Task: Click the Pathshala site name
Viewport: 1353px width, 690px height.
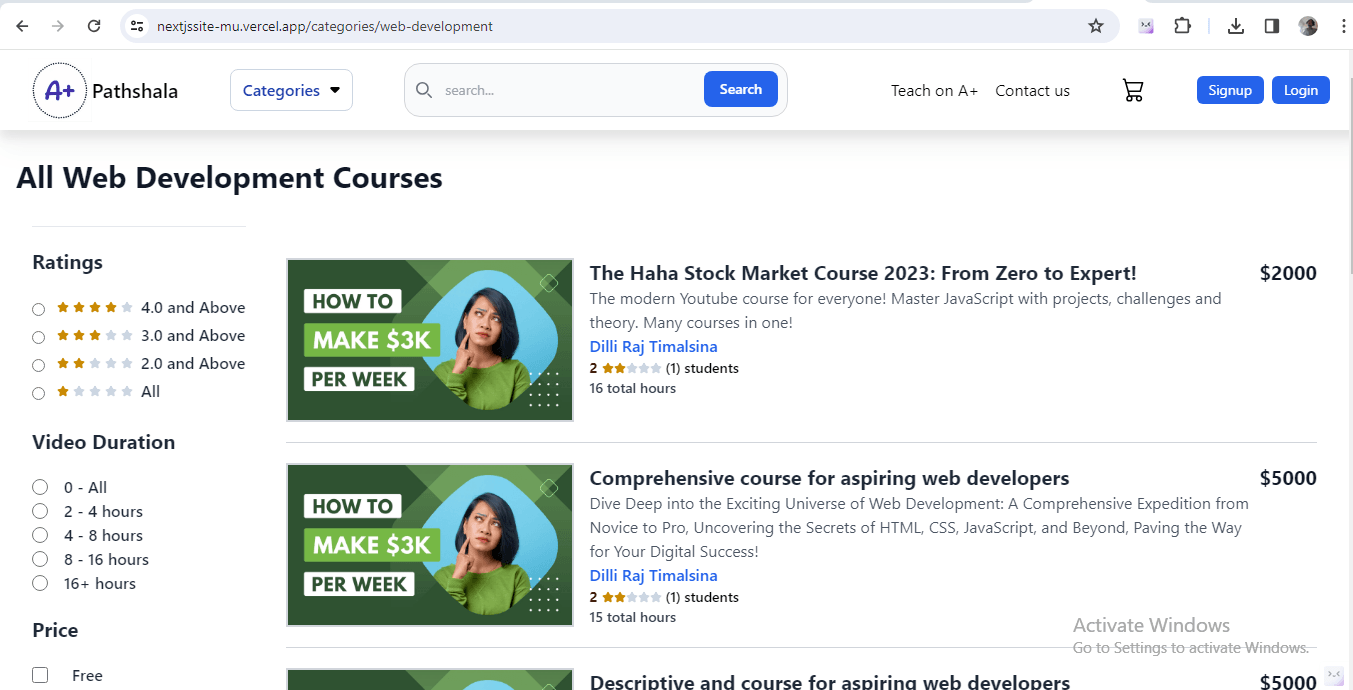Action: point(135,91)
